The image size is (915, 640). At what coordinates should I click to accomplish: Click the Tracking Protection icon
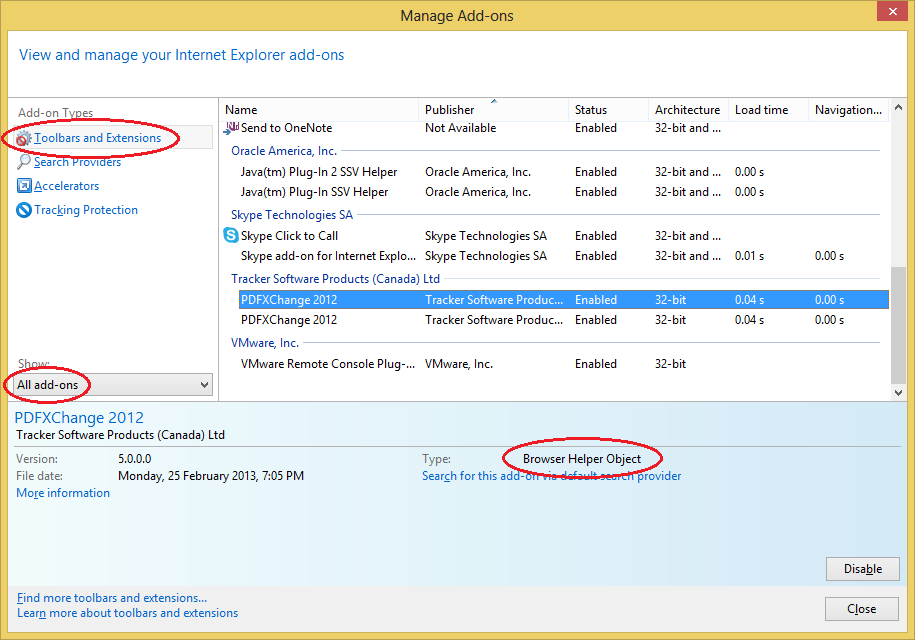click(24, 209)
